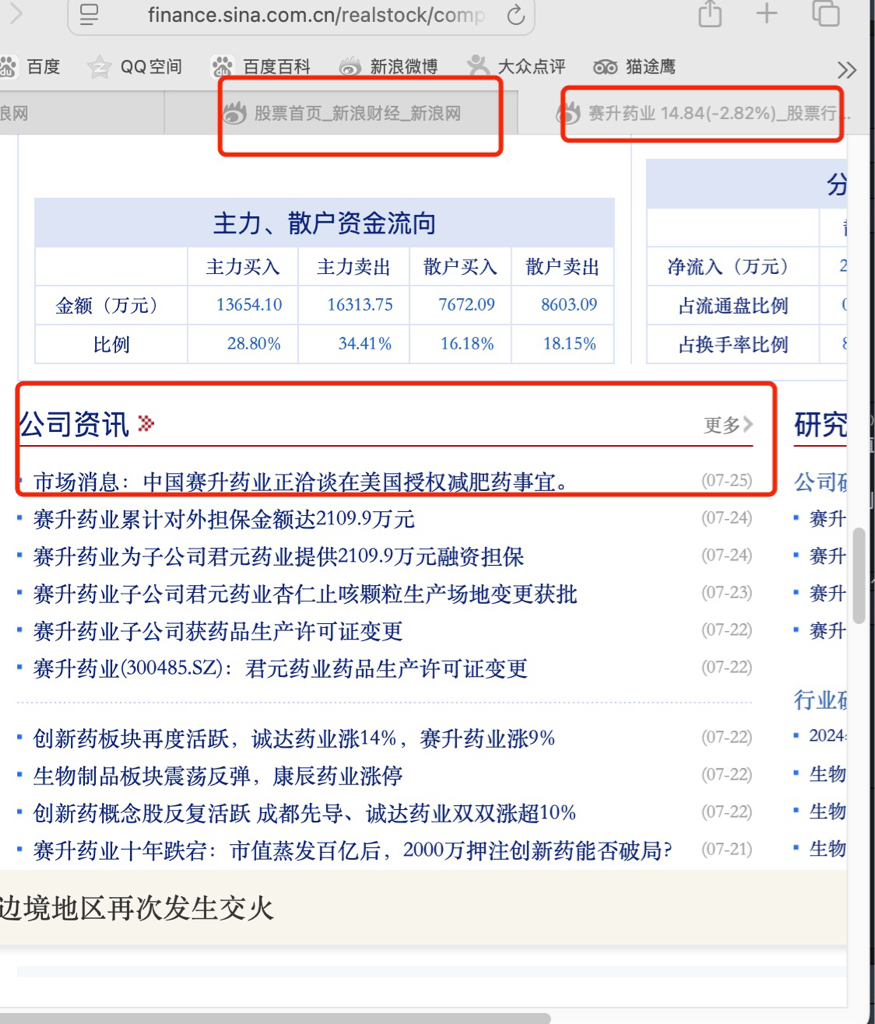Click the reader/page settings icon in address bar

point(89,14)
